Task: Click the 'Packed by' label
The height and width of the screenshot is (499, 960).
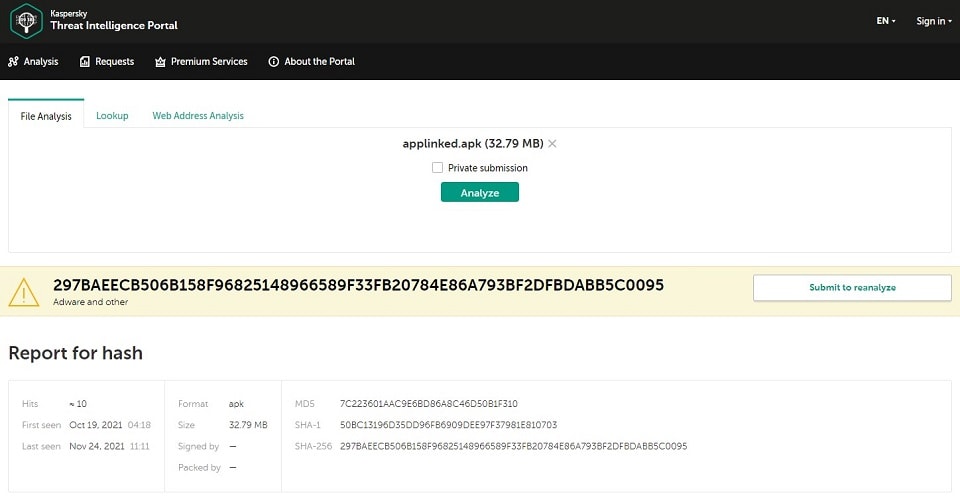Action: 200,468
